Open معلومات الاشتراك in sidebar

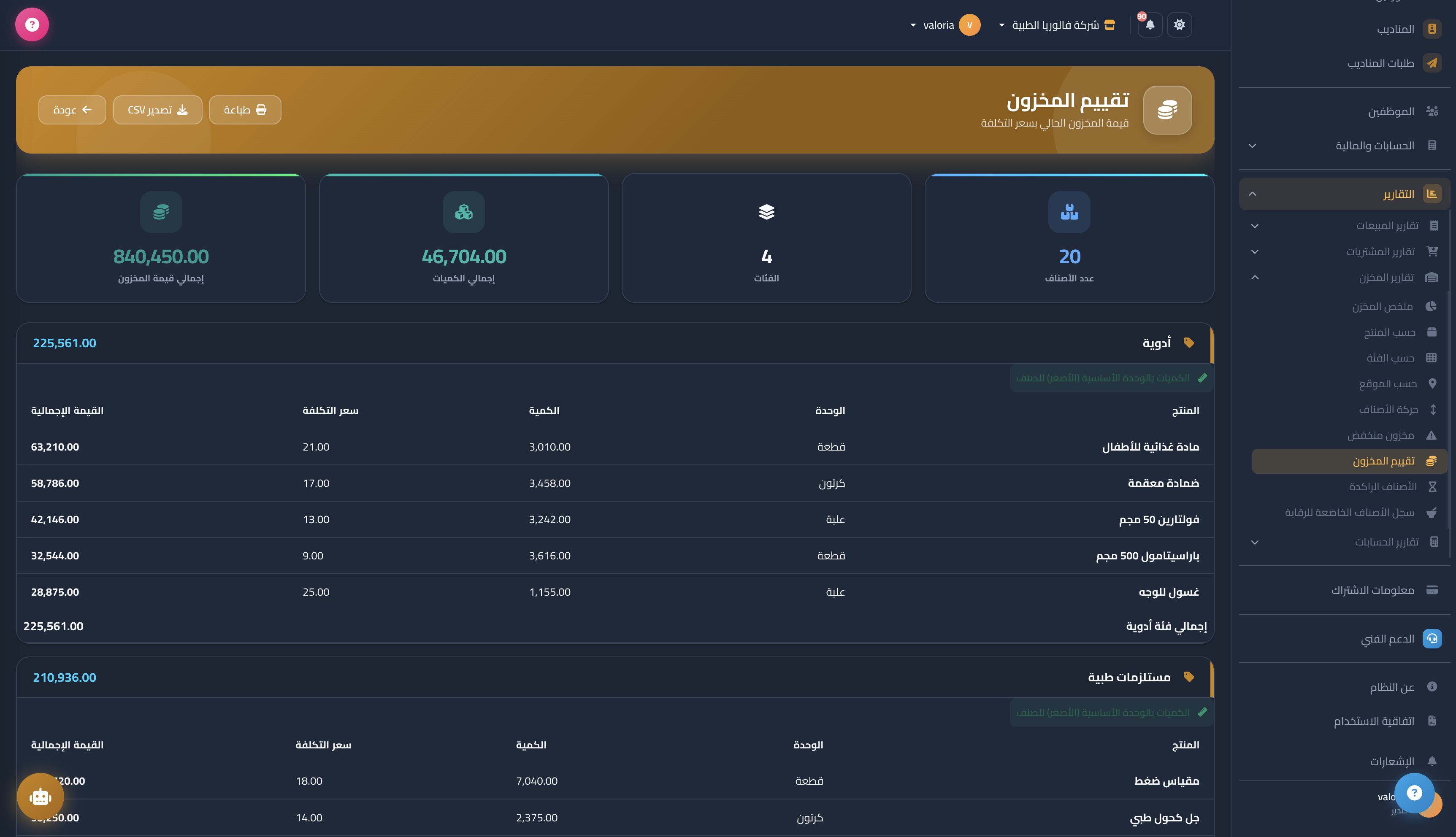coord(1344,590)
